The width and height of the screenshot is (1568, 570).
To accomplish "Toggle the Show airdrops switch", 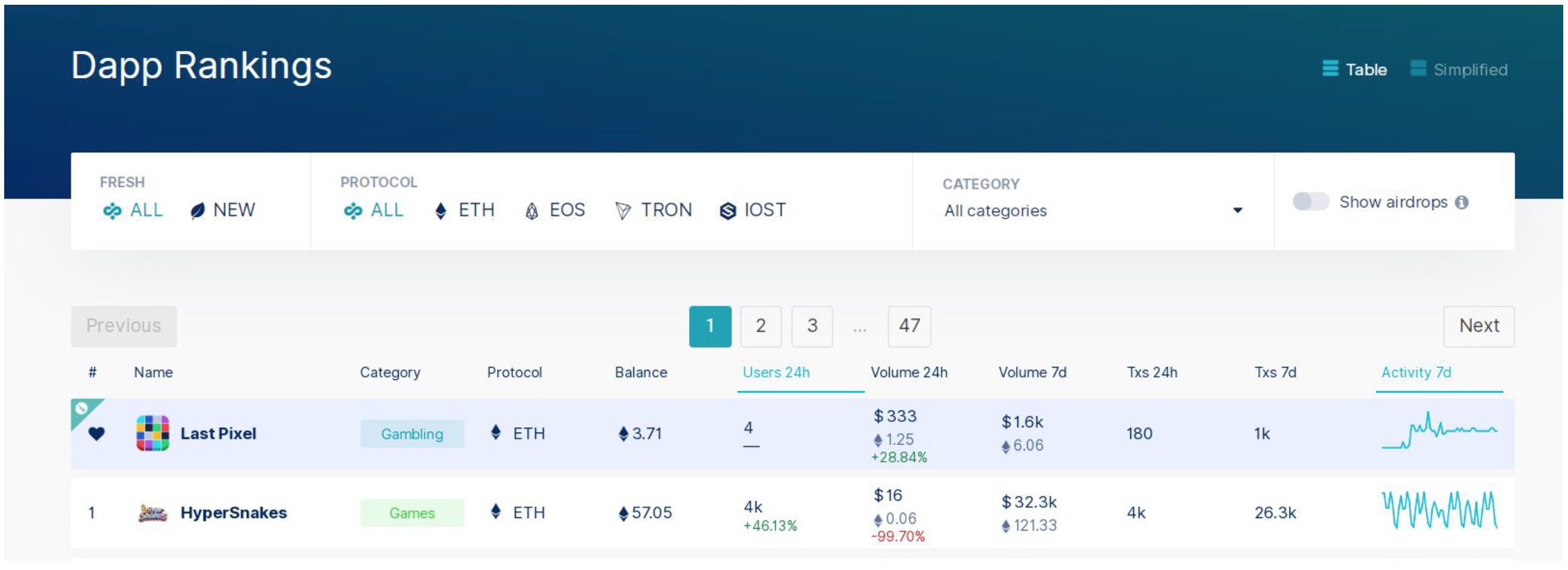I will click(1311, 201).
